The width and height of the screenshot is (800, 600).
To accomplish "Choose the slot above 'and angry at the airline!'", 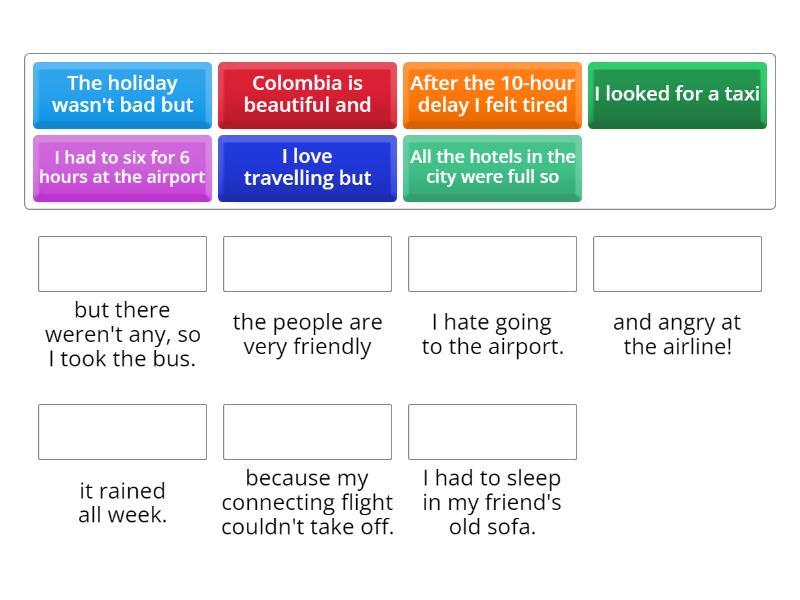I will pyautogui.click(x=678, y=264).
